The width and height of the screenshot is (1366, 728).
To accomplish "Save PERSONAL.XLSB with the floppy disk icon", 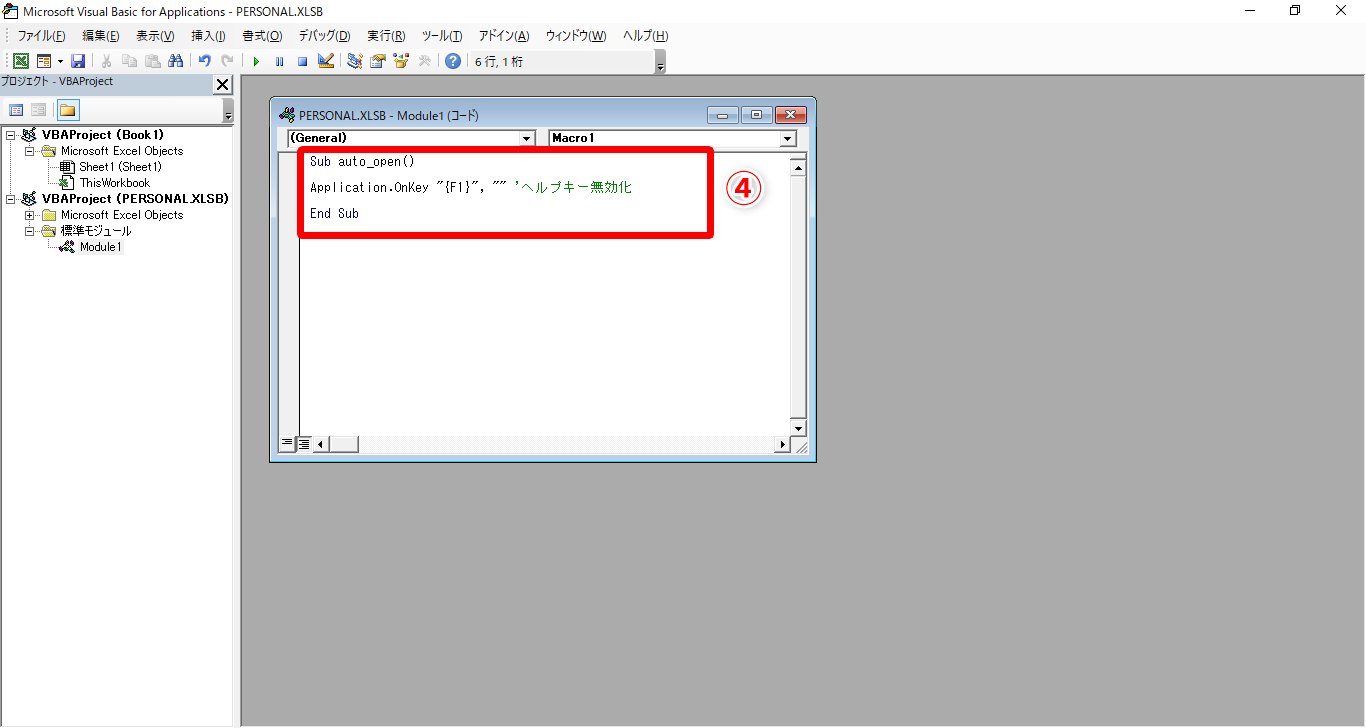I will click(78, 61).
